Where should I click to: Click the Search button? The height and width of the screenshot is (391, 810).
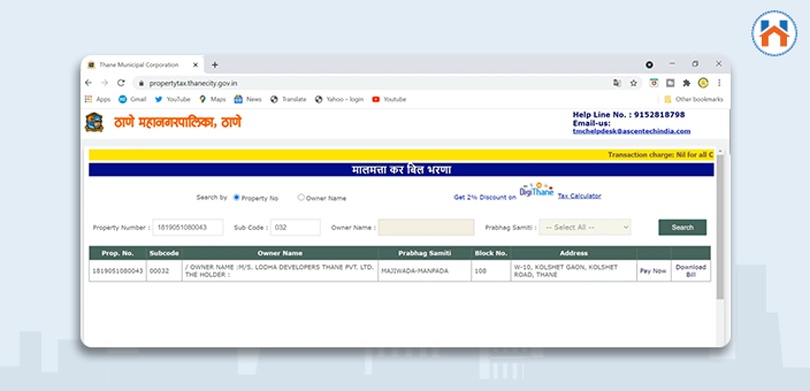(x=682, y=227)
